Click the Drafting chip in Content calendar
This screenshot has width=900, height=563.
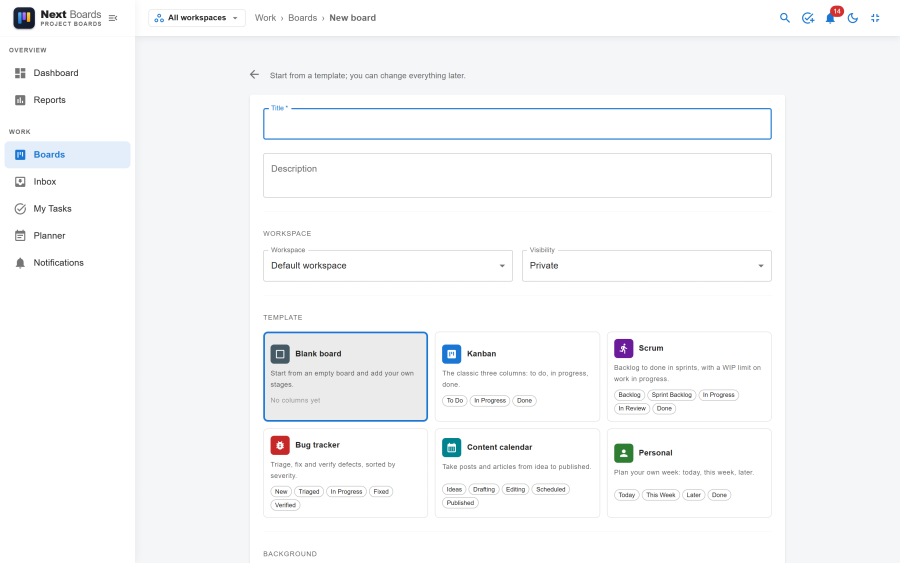(x=484, y=490)
